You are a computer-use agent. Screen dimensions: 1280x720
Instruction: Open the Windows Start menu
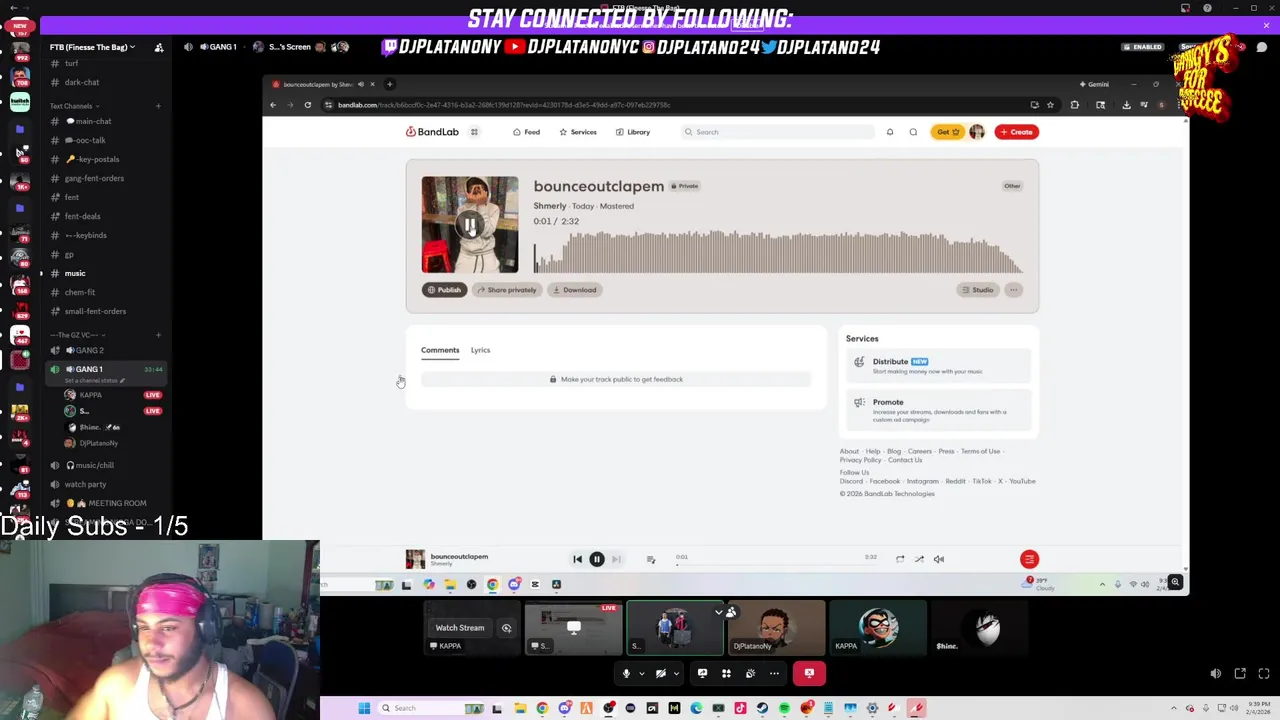click(364, 708)
